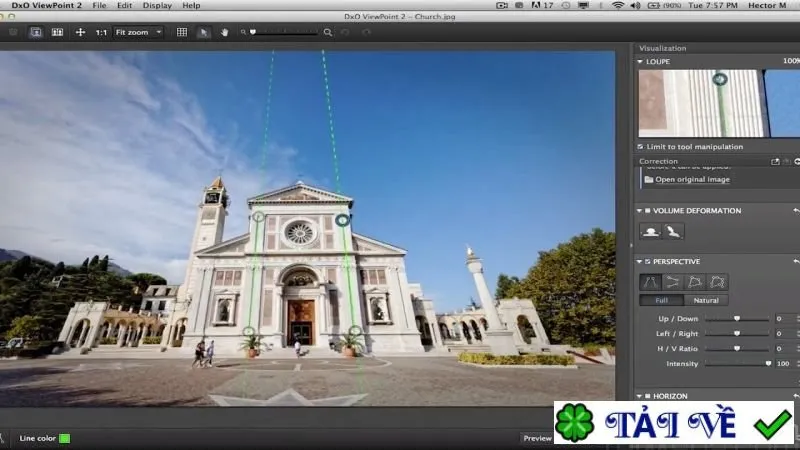
Task: Switch to side-by-side compare view
Action: (x=57, y=32)
